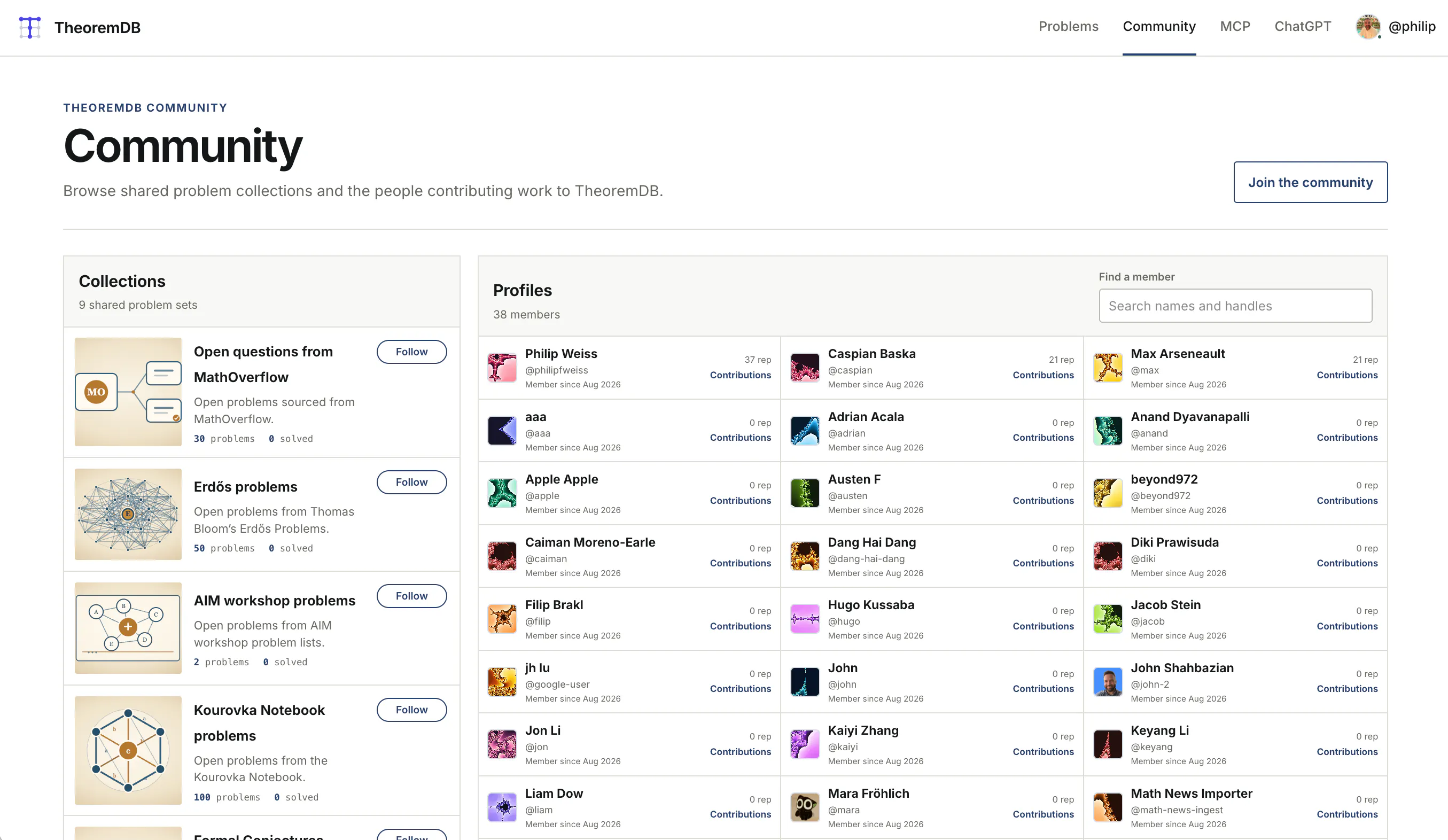Click the Philip Weiss name

point(561,353)
